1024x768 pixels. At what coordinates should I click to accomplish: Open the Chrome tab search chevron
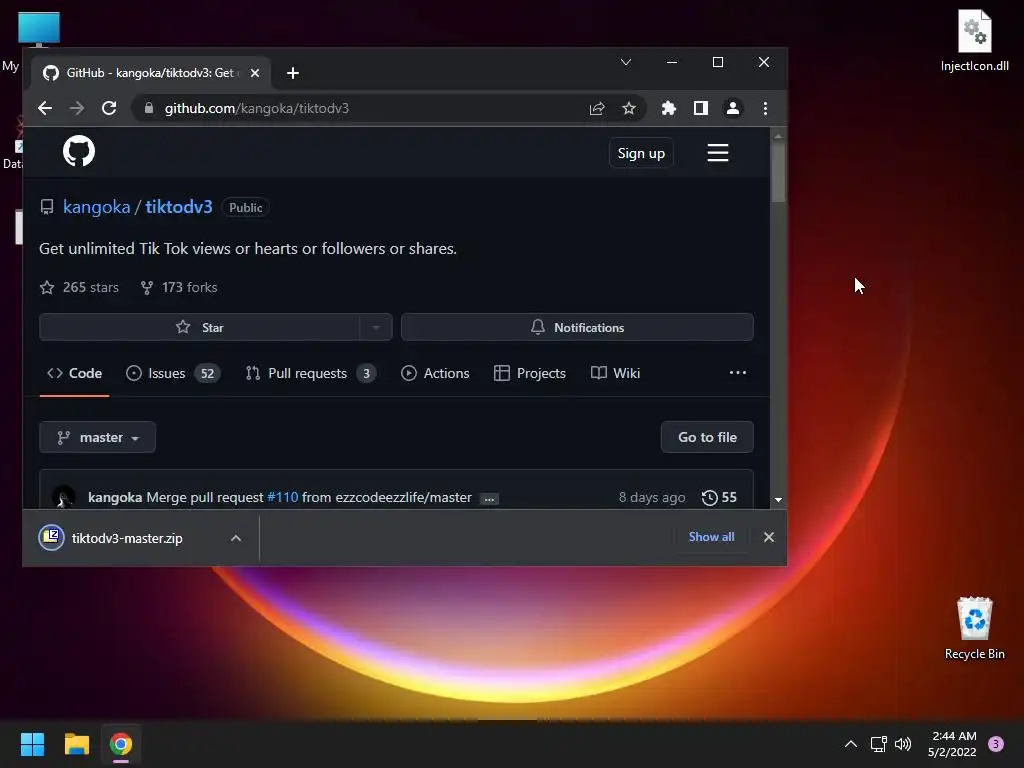point(626,62)
